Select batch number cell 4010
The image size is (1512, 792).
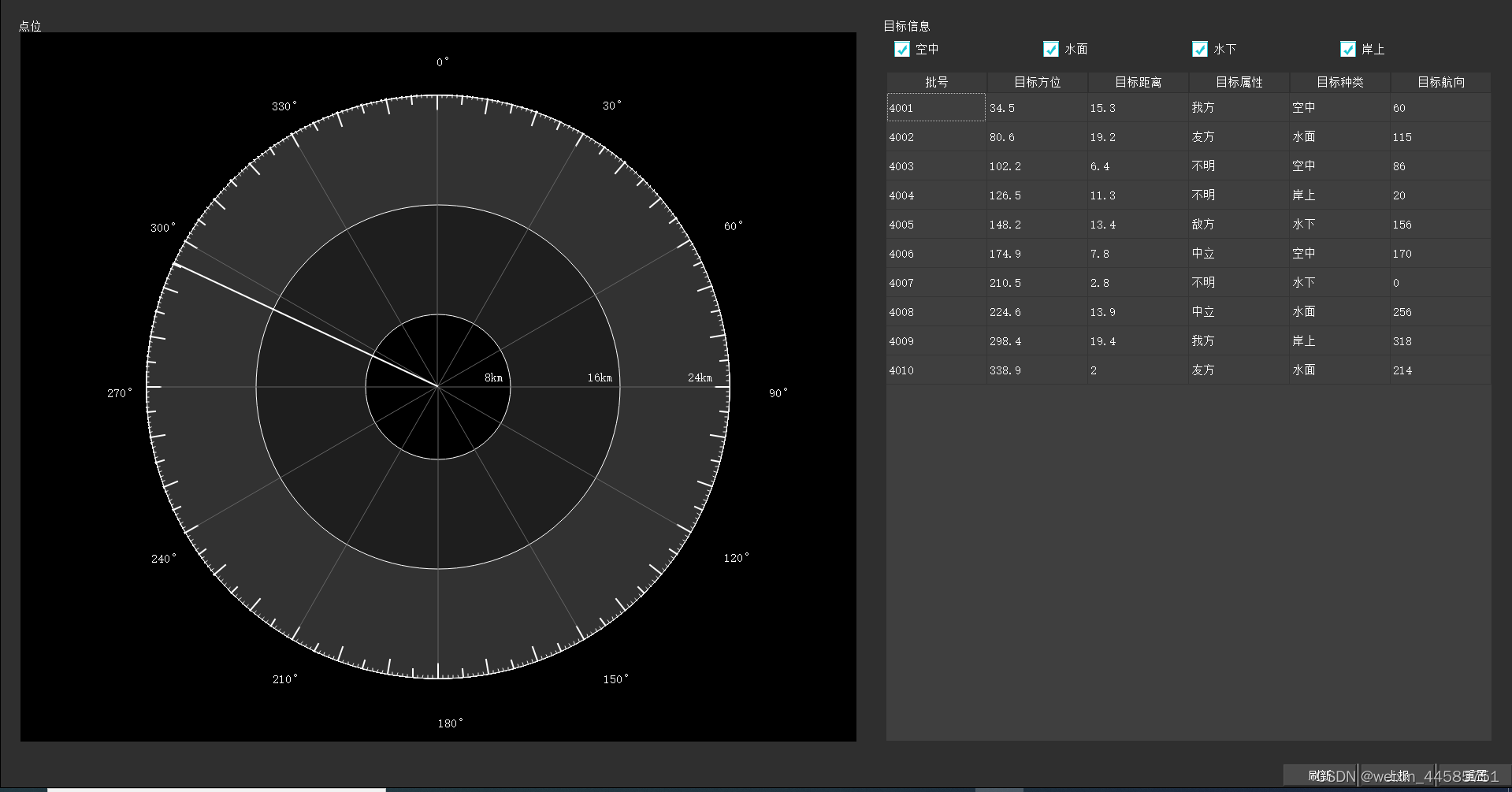pos(937,370)
